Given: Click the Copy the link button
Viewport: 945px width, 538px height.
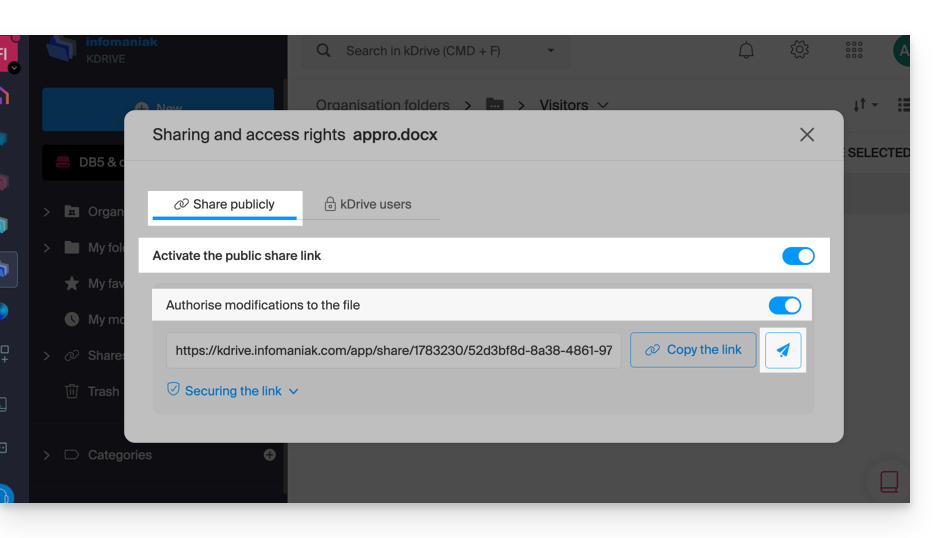Looking at the screenshot, I should 693,350.
